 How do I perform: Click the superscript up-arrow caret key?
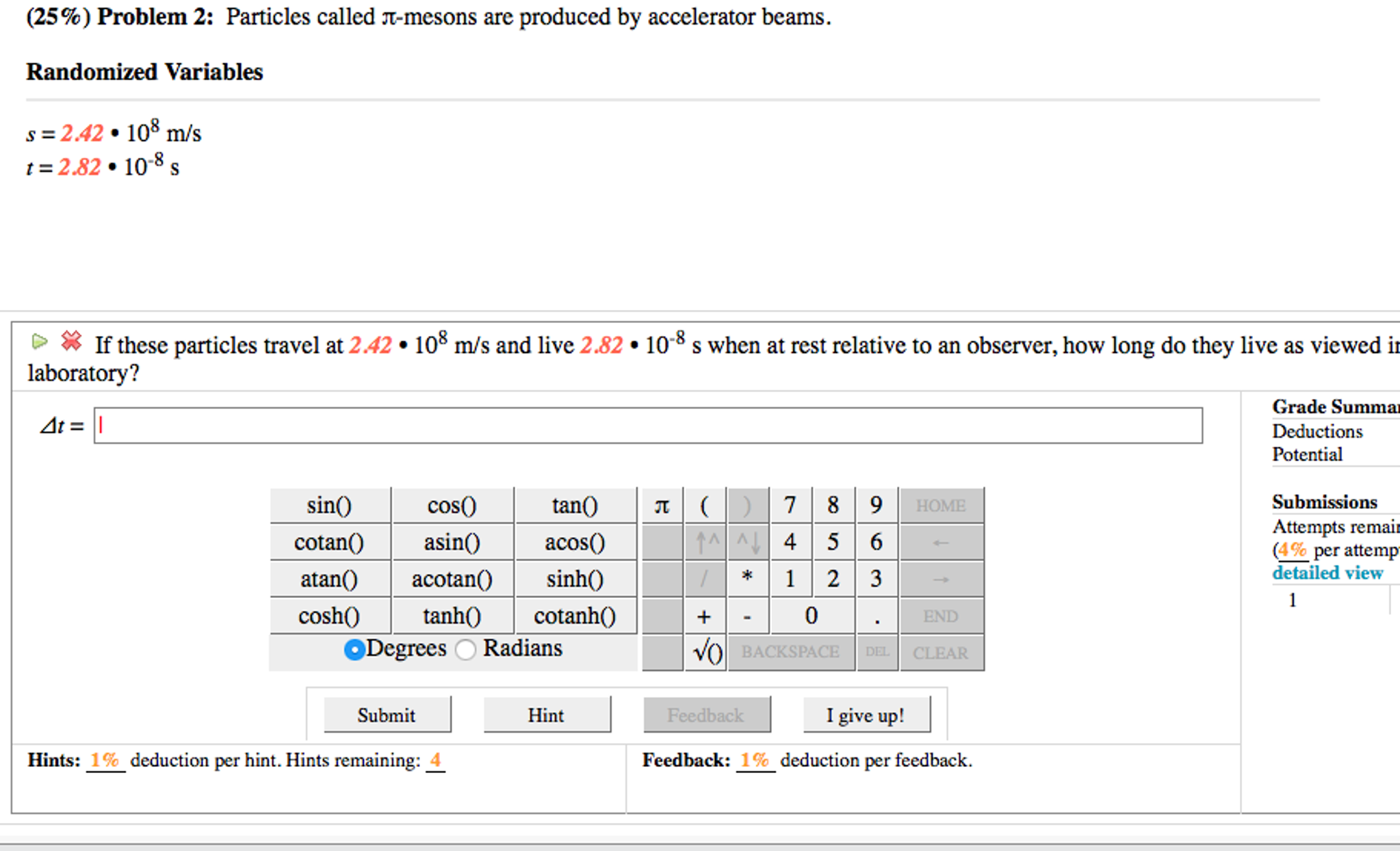[x=705, y=542]
